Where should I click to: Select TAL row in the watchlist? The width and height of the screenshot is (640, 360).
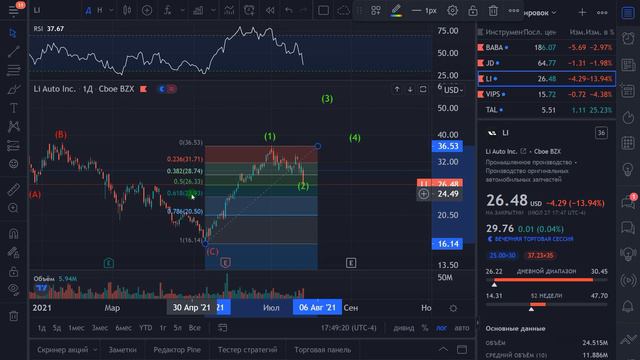point(546,110)
